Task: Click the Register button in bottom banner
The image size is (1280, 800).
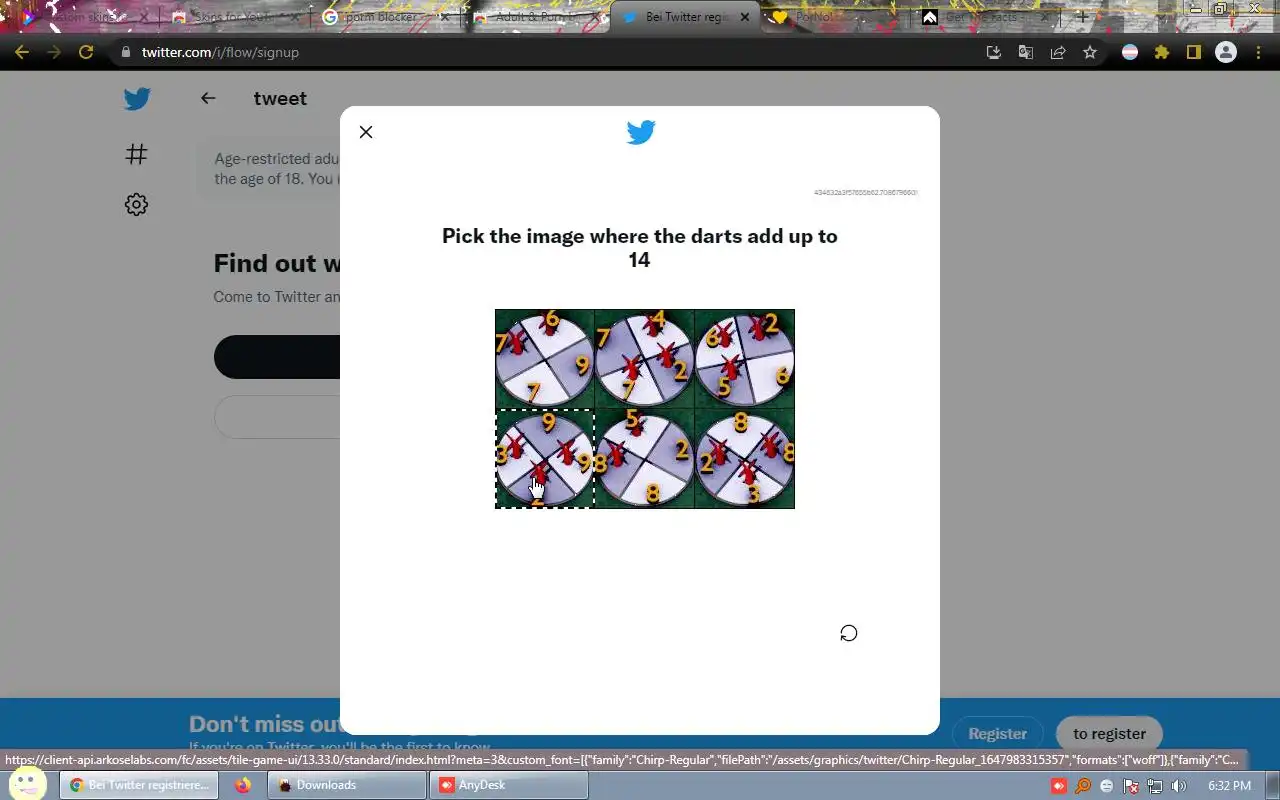Action: click(x=997, y=734)
